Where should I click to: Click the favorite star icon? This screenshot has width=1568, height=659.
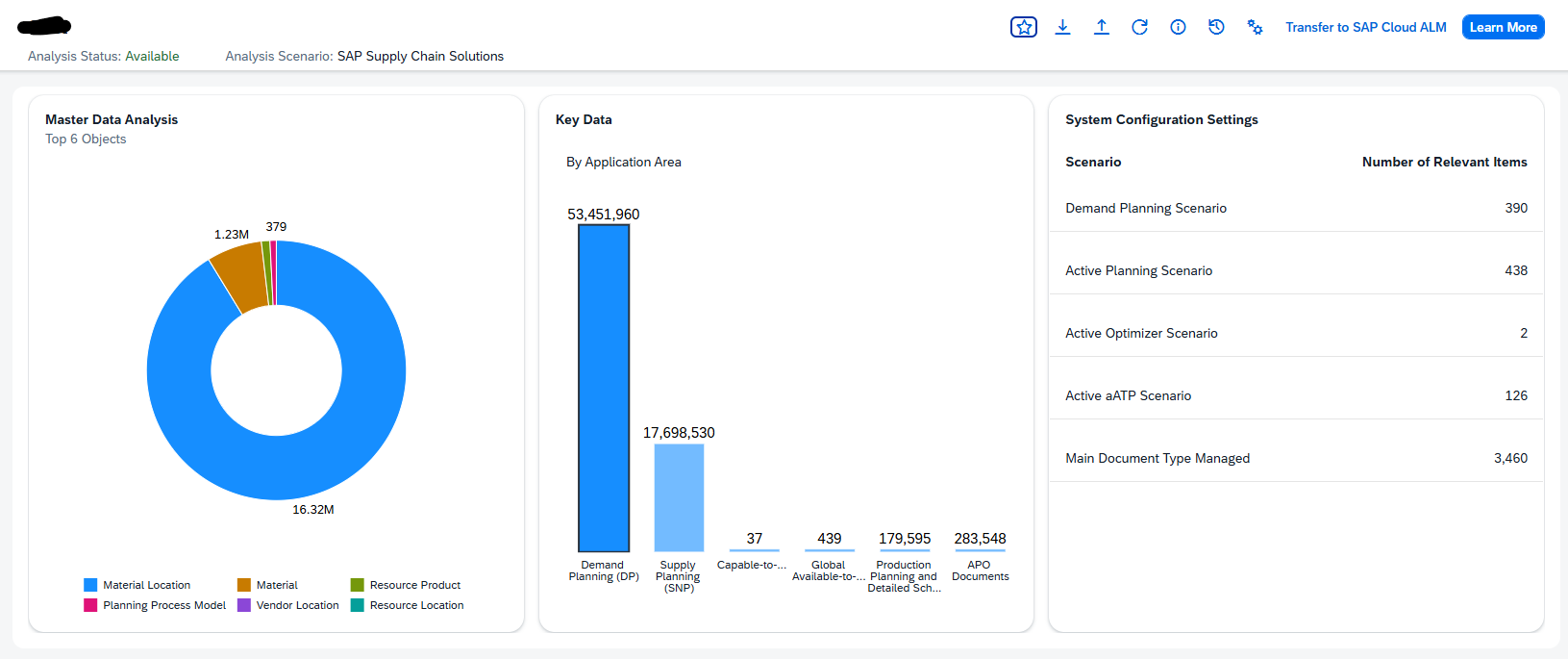point(1024,27)
